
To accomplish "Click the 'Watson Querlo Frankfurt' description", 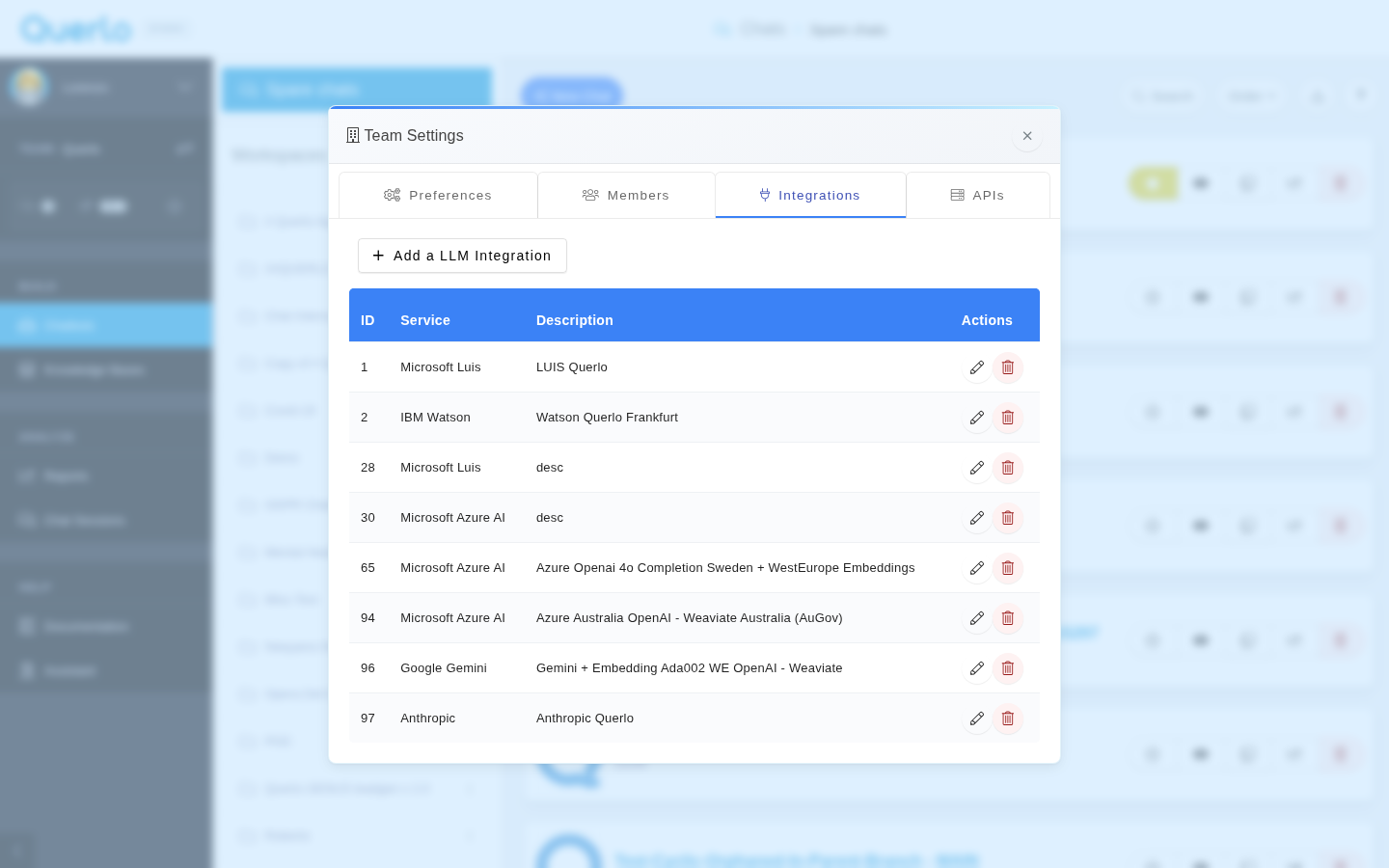I will pyautogui.click(x=607, y=418).
